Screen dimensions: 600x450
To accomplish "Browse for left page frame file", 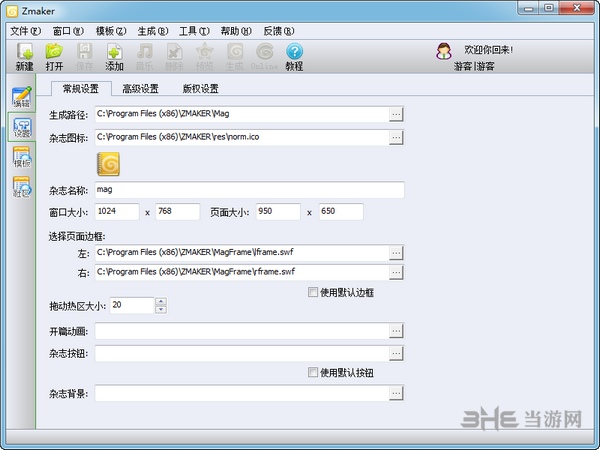I will (396, 253).
